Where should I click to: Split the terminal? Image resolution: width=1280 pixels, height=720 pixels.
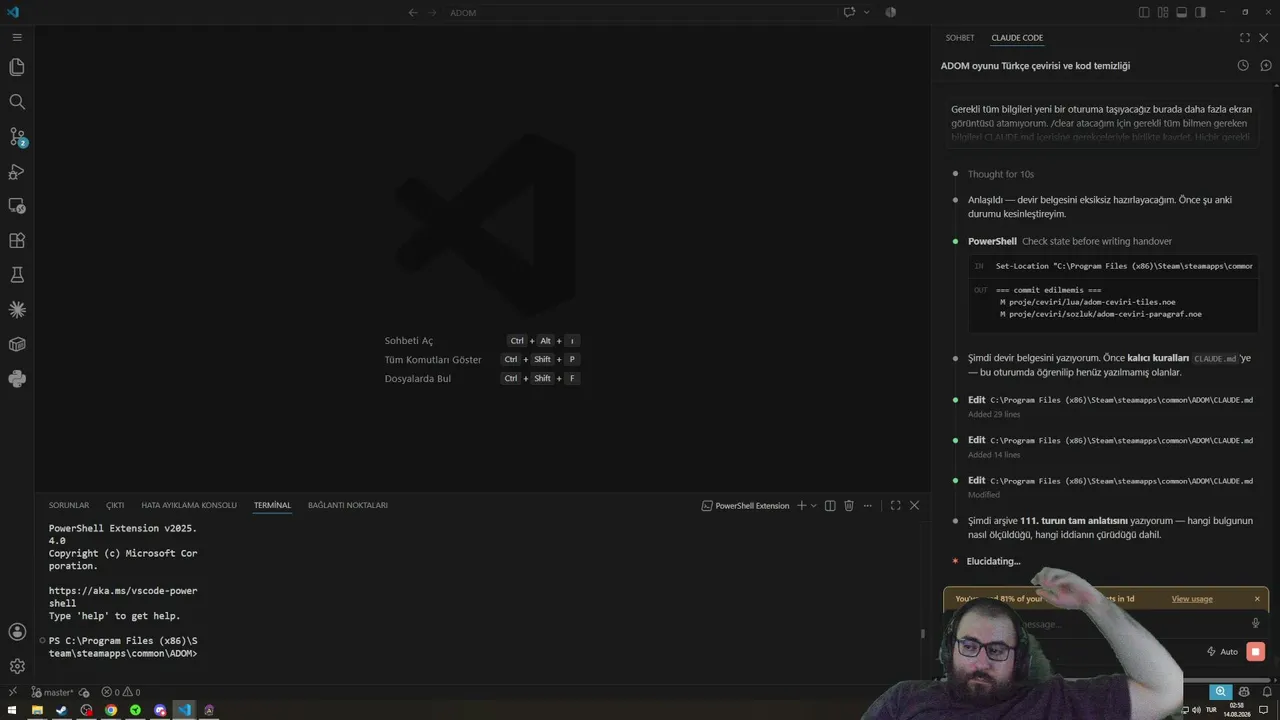tap(829, 506)
